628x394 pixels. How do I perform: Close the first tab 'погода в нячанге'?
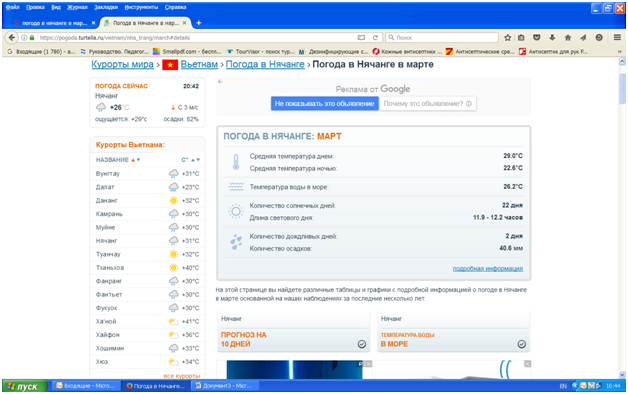(93, 23)
